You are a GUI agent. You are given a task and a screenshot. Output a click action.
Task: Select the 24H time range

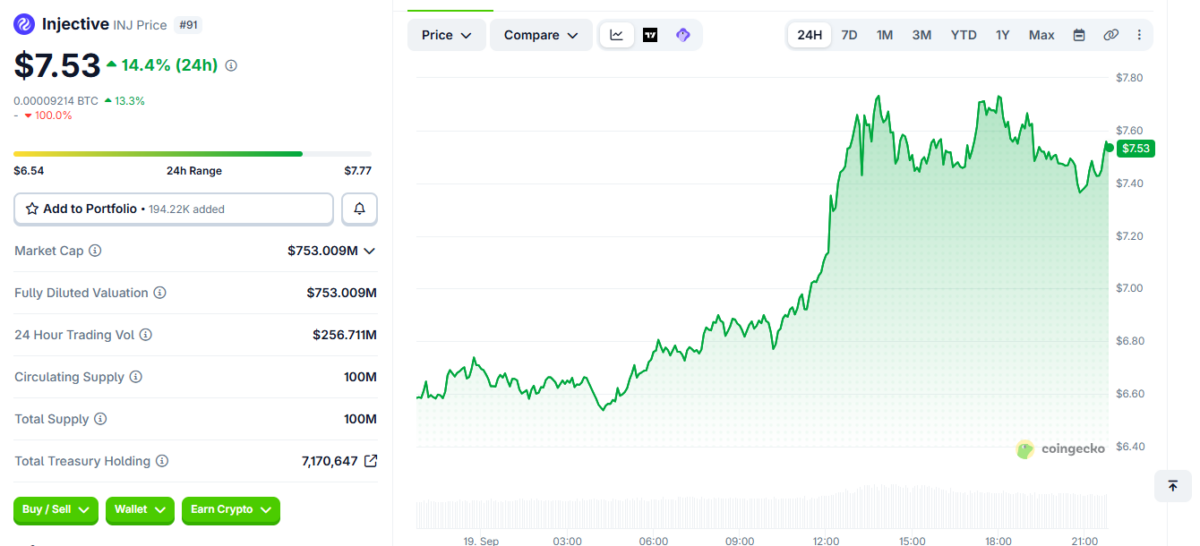[810, 35]
